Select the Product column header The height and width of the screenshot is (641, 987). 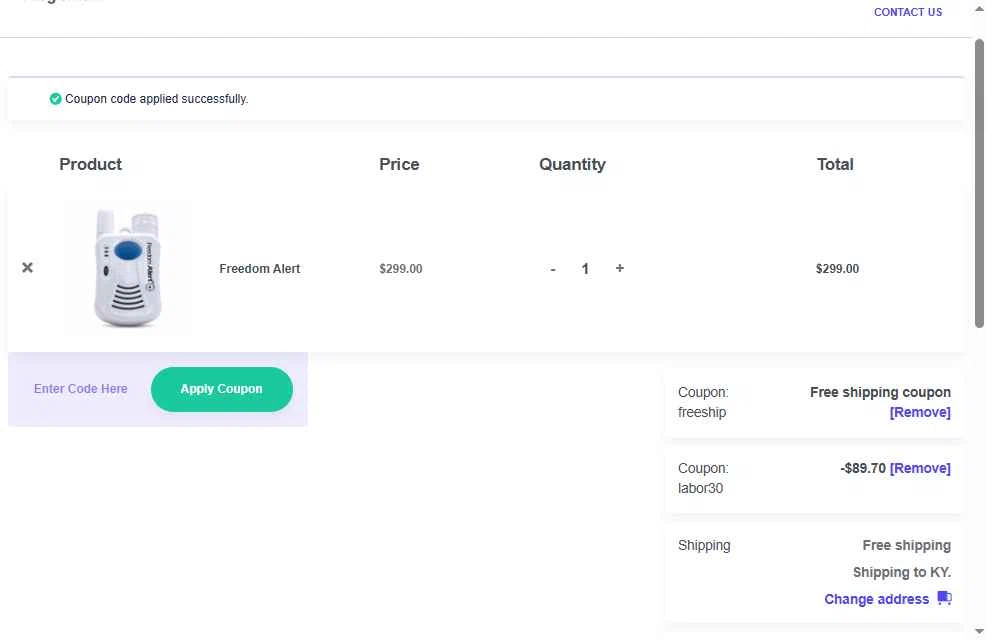91,164
